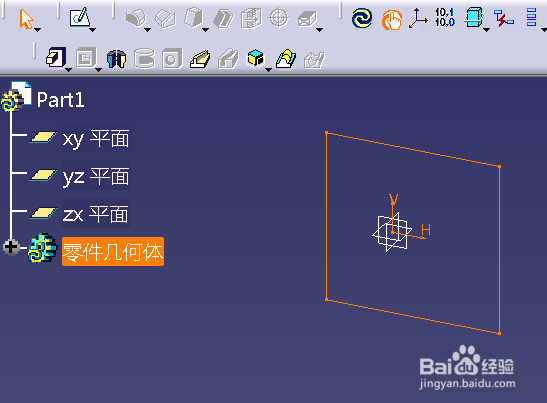The image size is (547, 403).
Task: Click the xy 平面 plane icon
Action: pos(43,137)
